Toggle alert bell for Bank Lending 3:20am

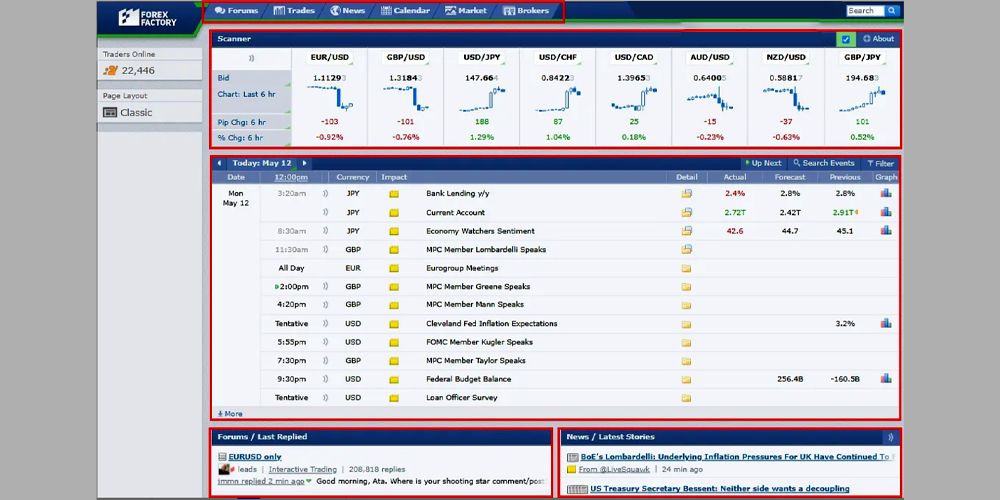tap(325, 193)
